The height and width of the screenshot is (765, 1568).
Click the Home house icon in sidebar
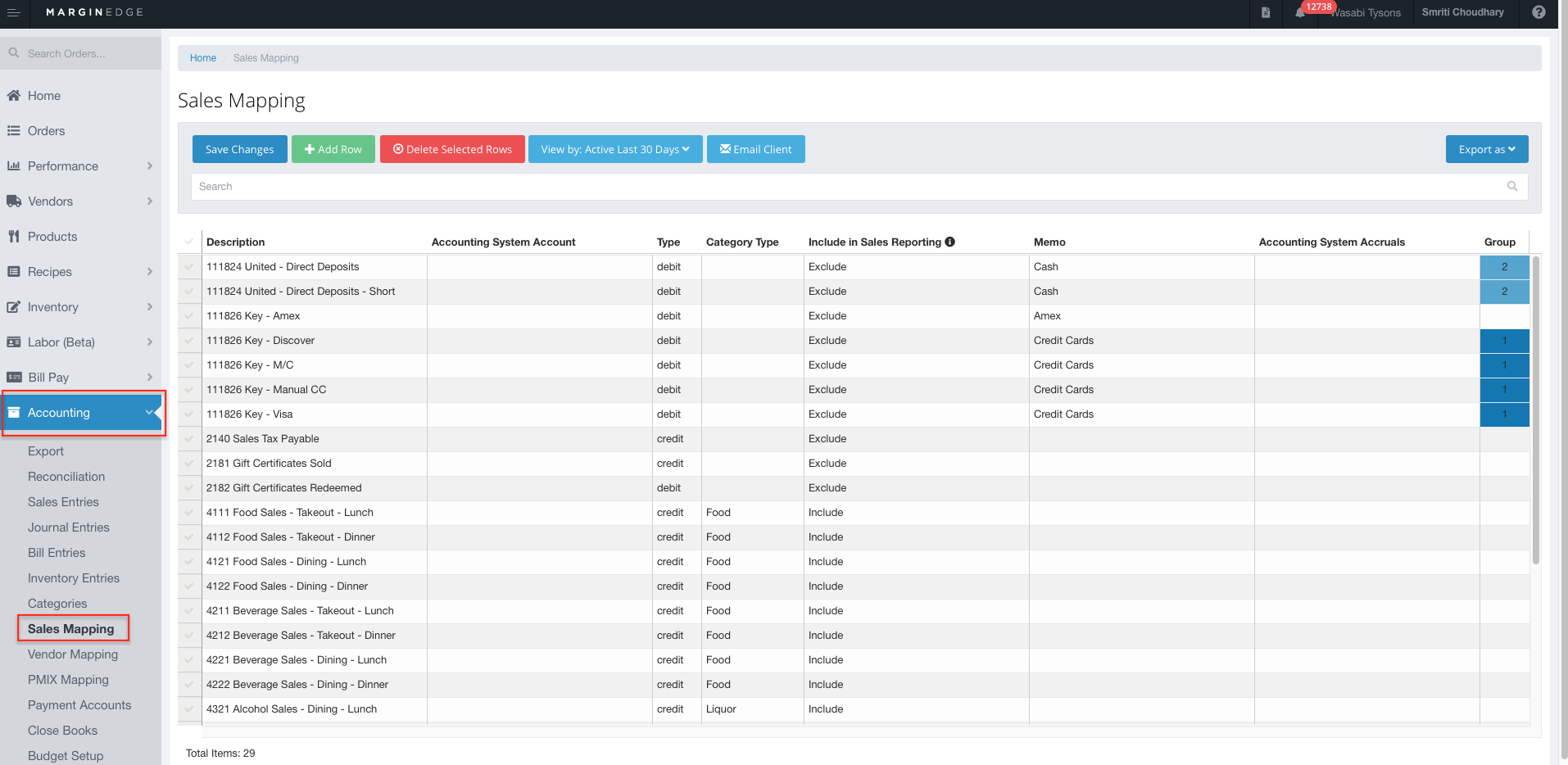pyautogui.click(x=14, y=96)
